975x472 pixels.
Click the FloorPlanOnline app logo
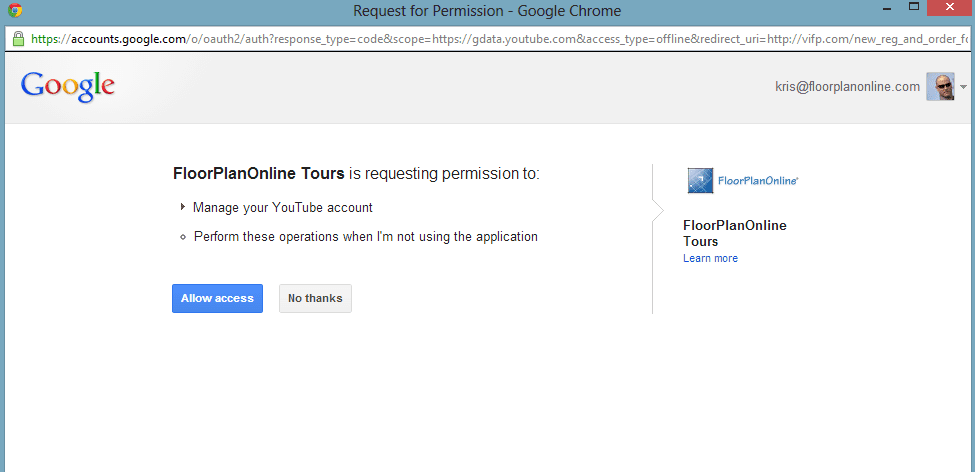743,180
